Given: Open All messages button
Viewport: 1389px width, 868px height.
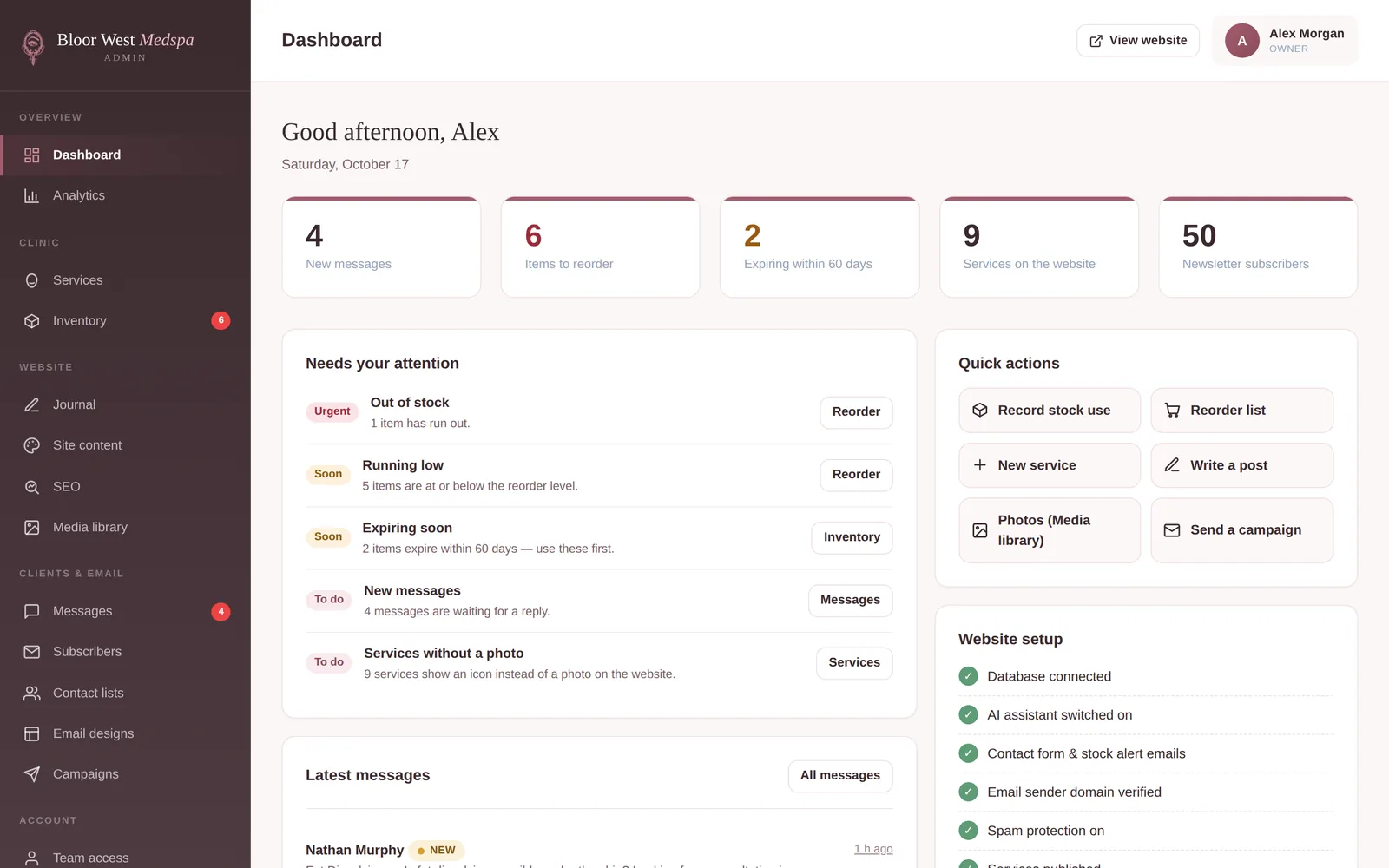Looking at the screenshot, I should click(x=840, y=776).
